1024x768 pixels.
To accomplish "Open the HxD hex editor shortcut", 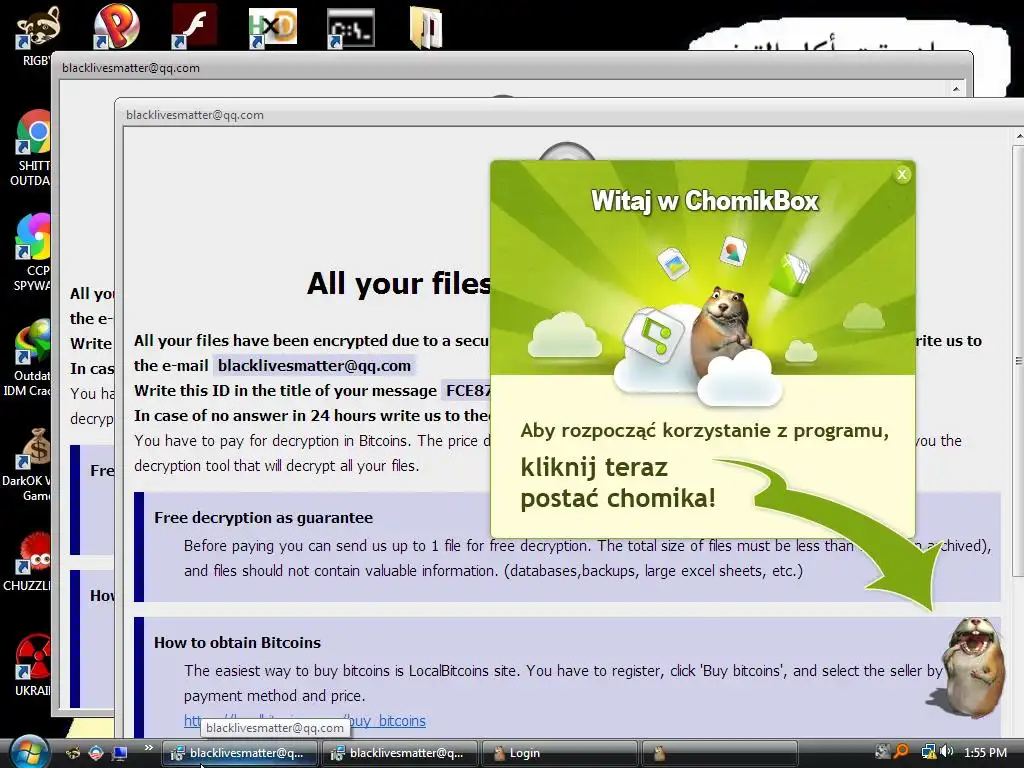I will 272,27.
